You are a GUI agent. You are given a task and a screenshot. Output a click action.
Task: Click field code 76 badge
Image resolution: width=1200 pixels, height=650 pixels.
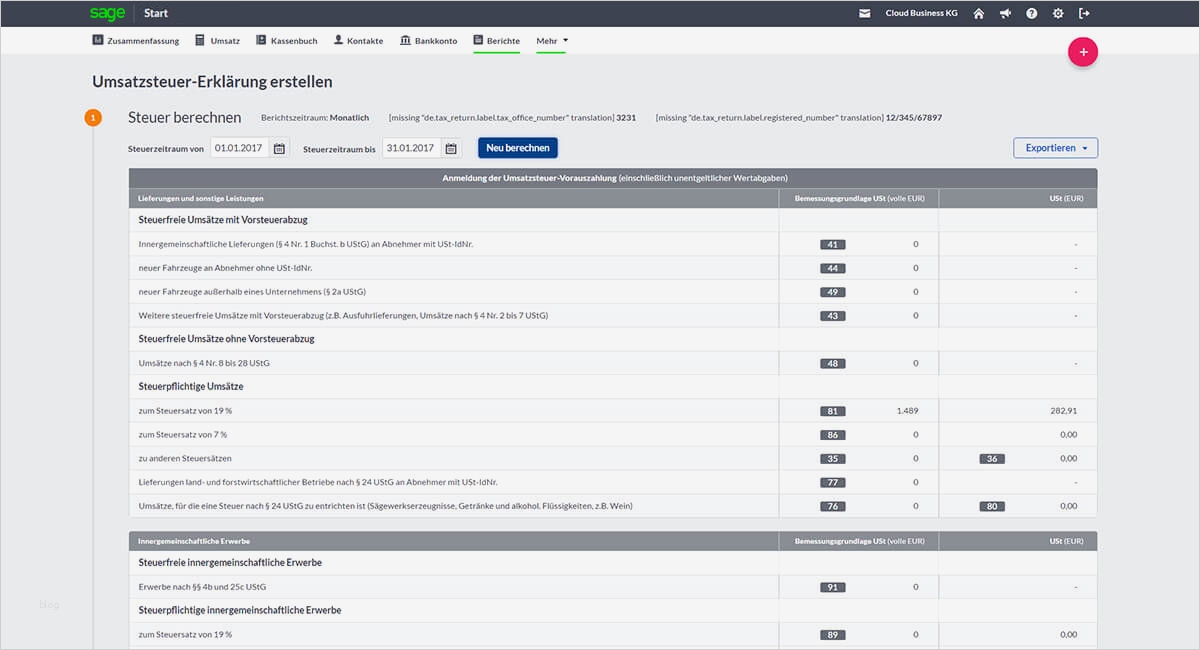[833, 506]
